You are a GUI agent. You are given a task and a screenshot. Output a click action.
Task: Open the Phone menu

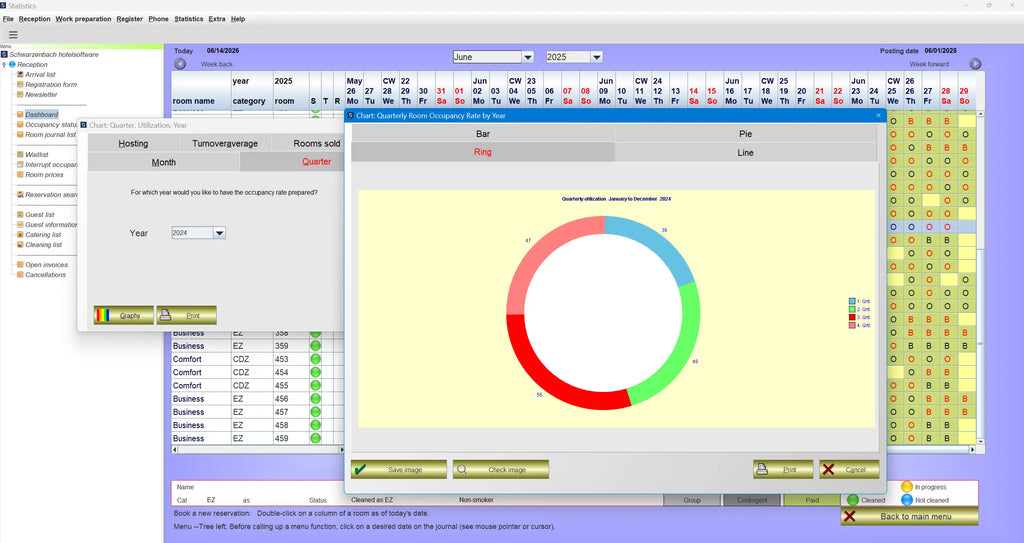click(x=158, y=19)
